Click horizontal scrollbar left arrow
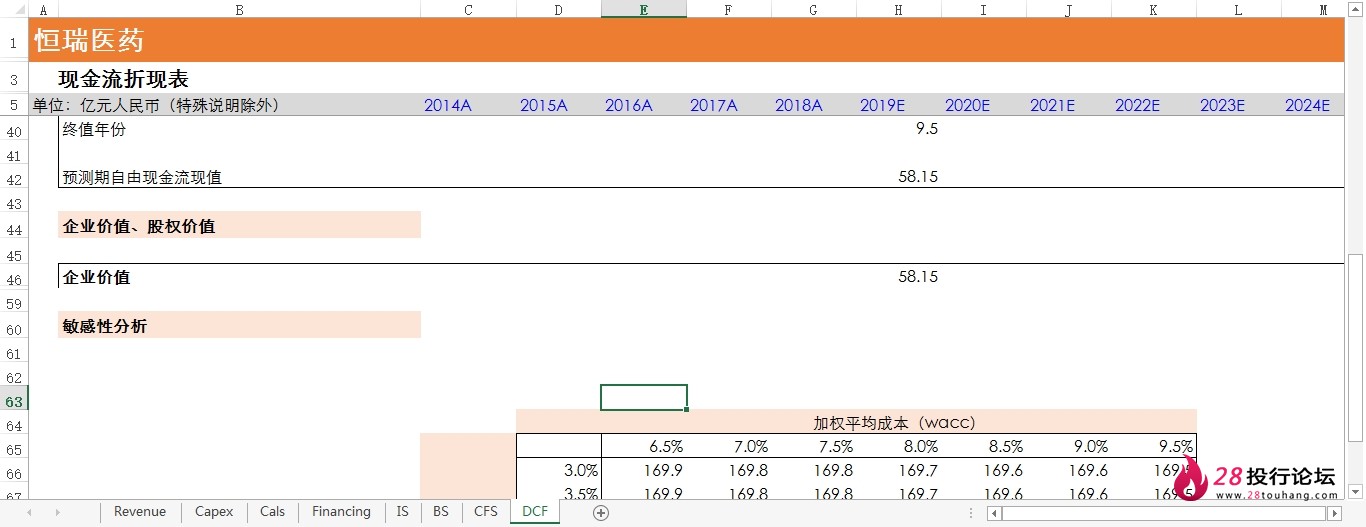The width and height of the screenshot is (1366, 527). click(993, 513)
